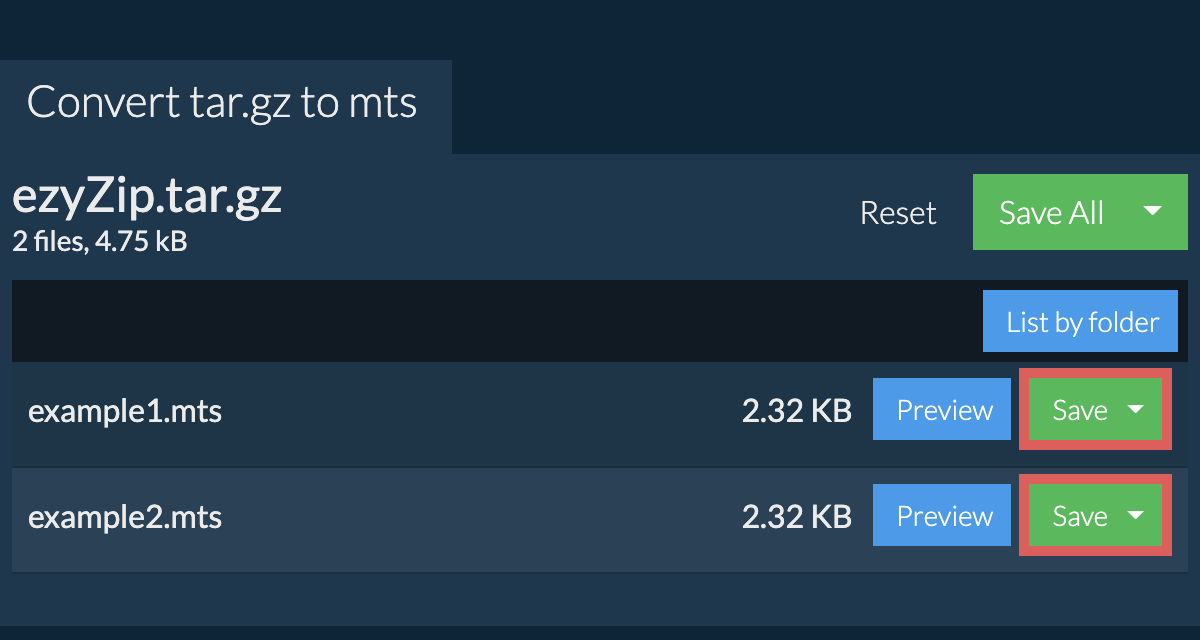
Task: Click the ezyZip.tar.gz archive title
Action: (147, 197)
